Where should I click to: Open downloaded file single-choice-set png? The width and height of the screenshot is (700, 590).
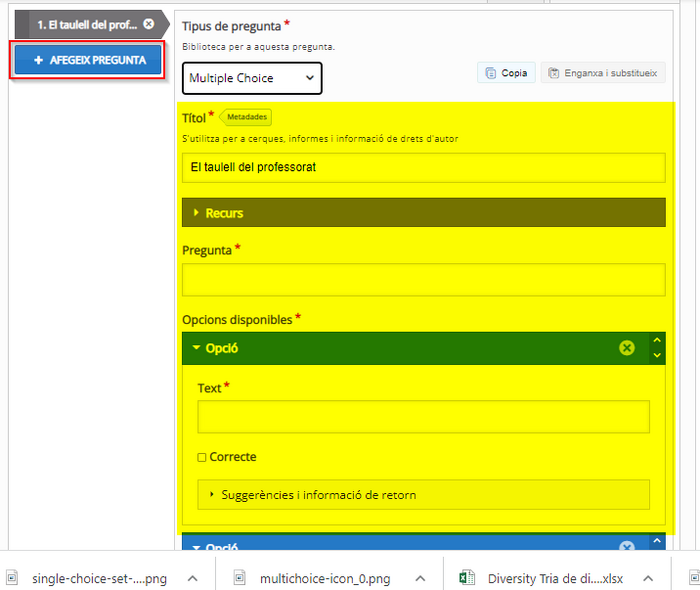(99, 578)
